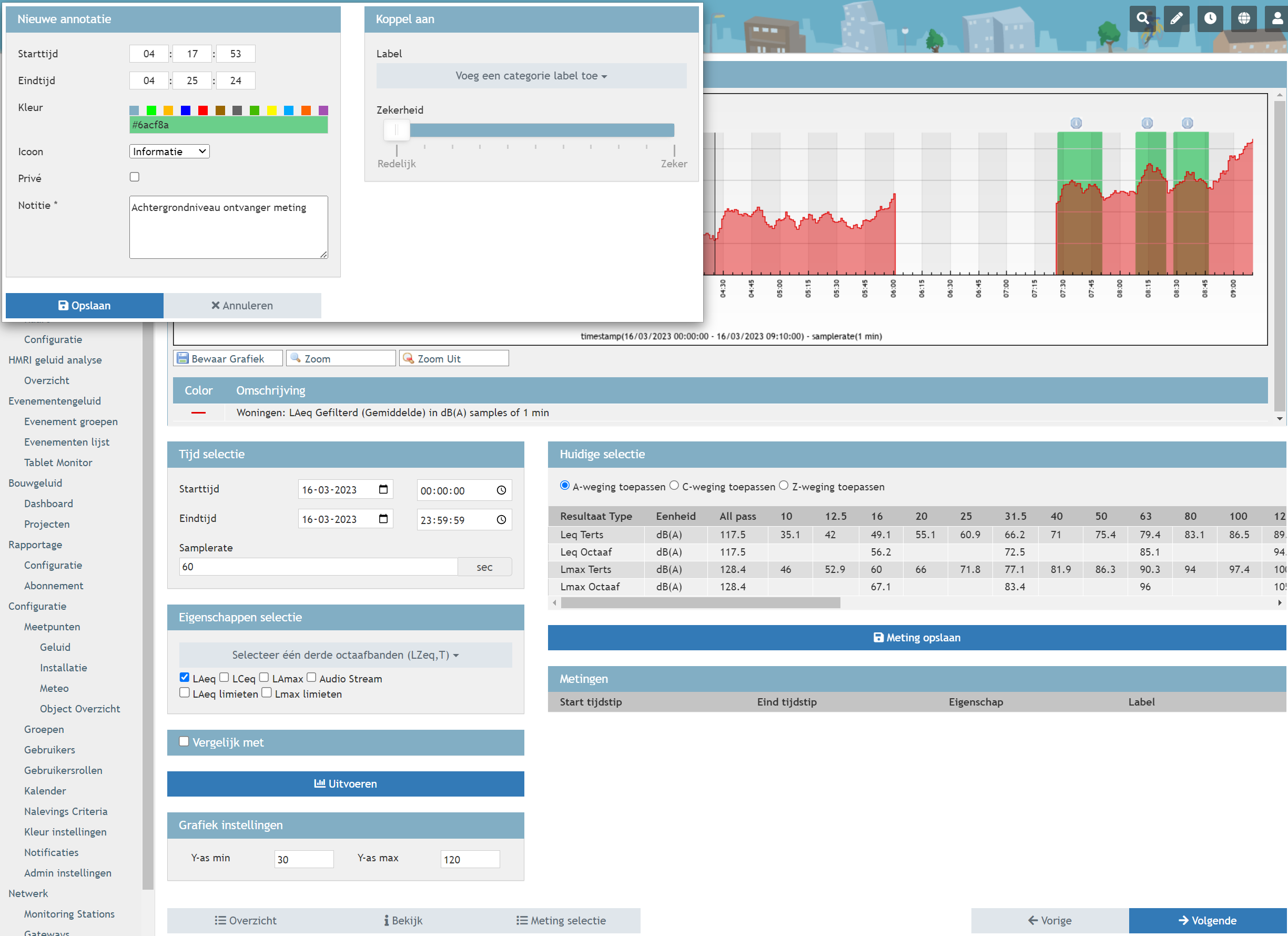Open the clock history icon
1288x936 pixels.
[1210, 19]
